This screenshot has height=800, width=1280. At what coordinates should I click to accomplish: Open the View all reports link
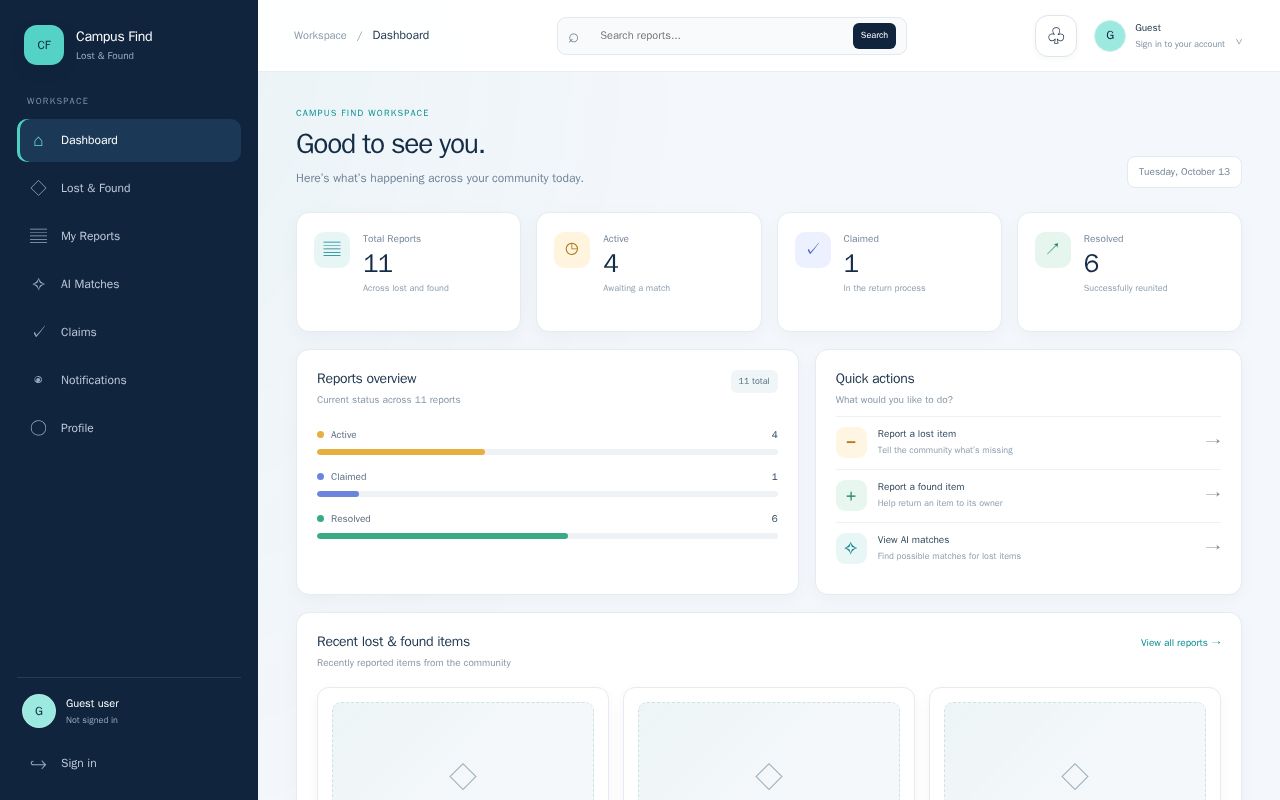[x=1181, y=643]
